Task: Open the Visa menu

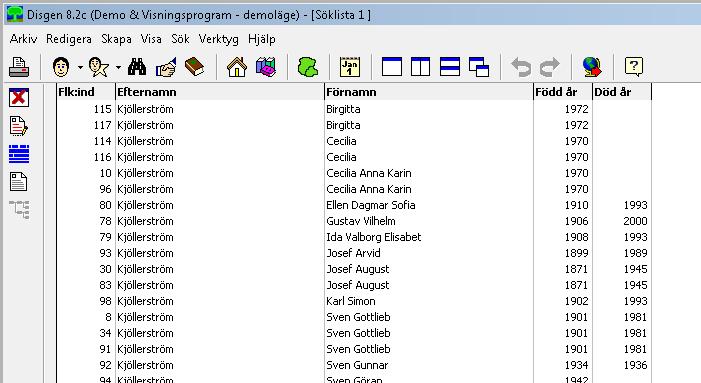Action: [x=151, y=39]
